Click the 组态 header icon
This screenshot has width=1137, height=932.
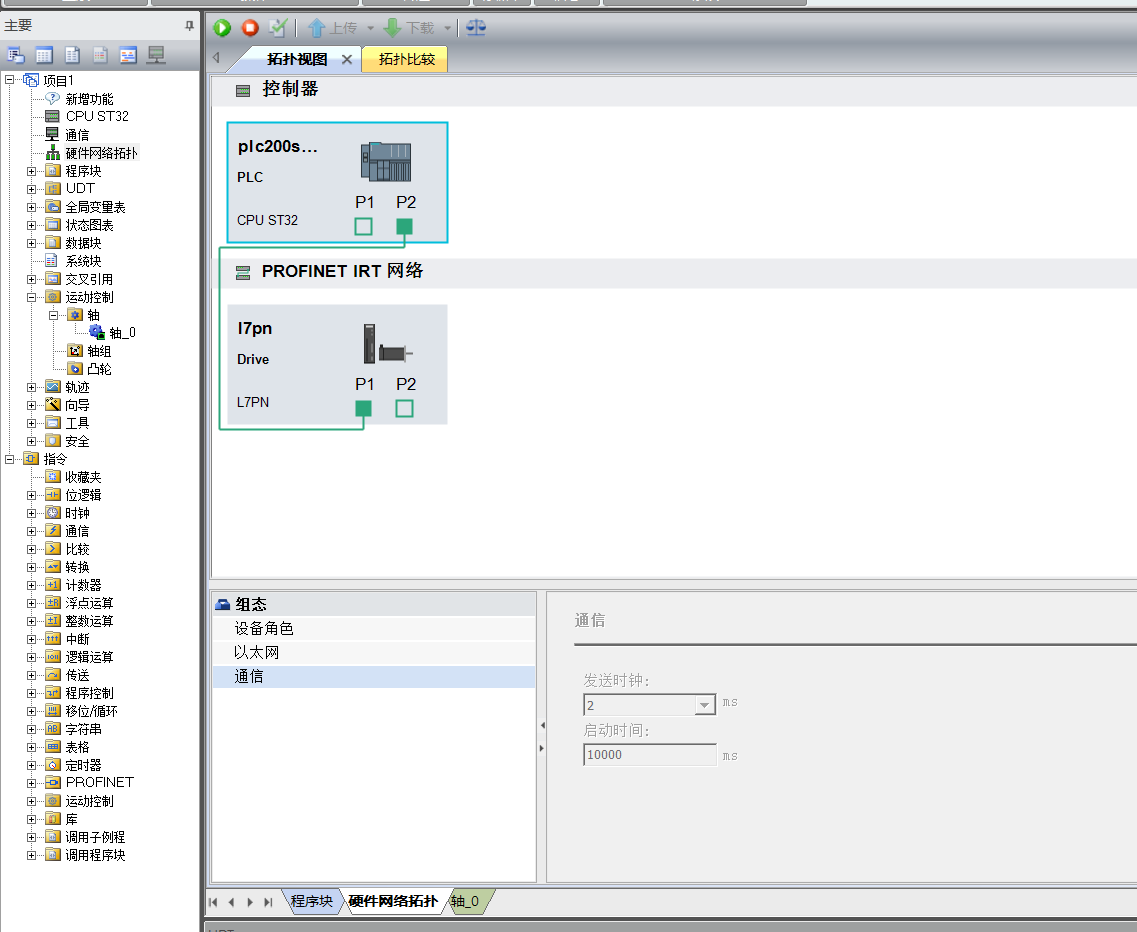tap(223, 605)
